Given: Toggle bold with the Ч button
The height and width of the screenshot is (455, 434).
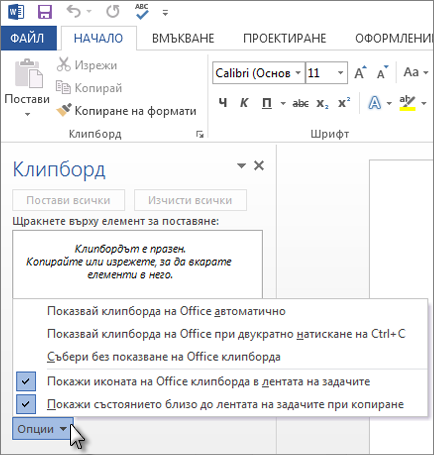Looking at the screenshot, I should pos(223,103).
